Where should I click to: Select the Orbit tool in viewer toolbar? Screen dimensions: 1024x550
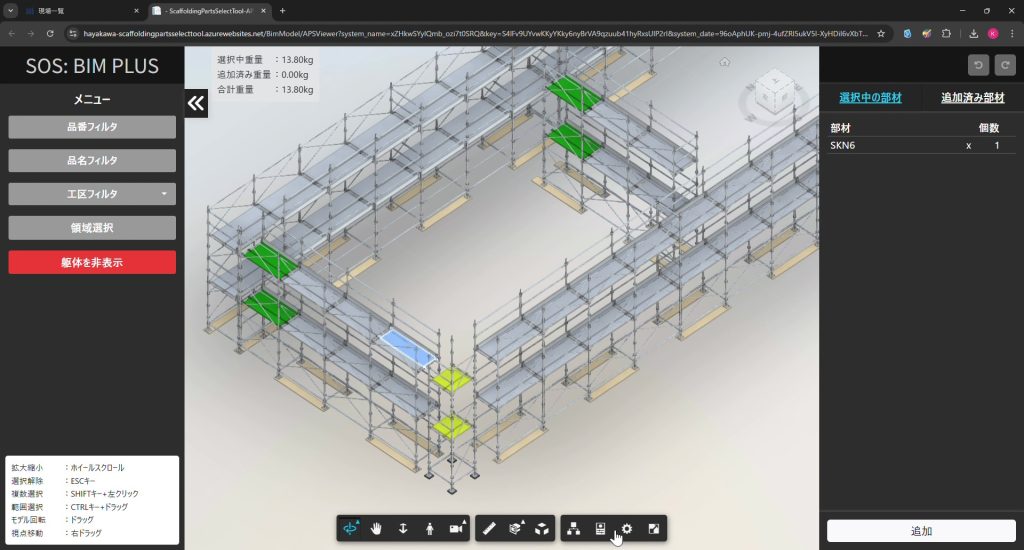coord(351,528)
